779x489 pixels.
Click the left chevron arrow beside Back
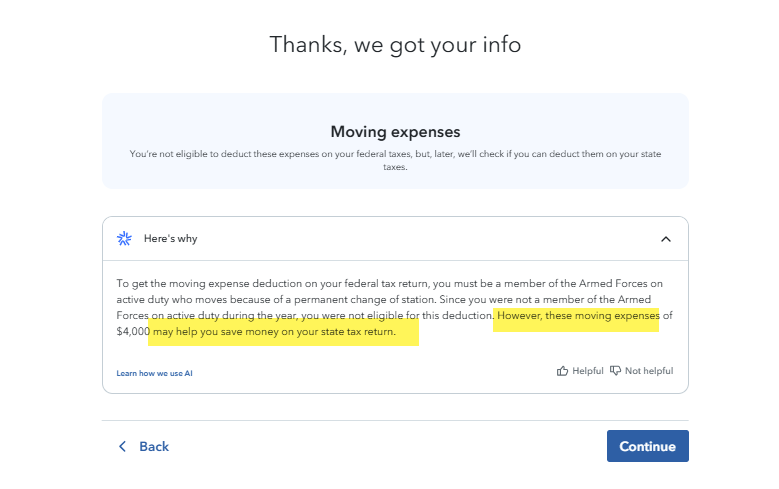pyautogui.click(x=123, y=446)
